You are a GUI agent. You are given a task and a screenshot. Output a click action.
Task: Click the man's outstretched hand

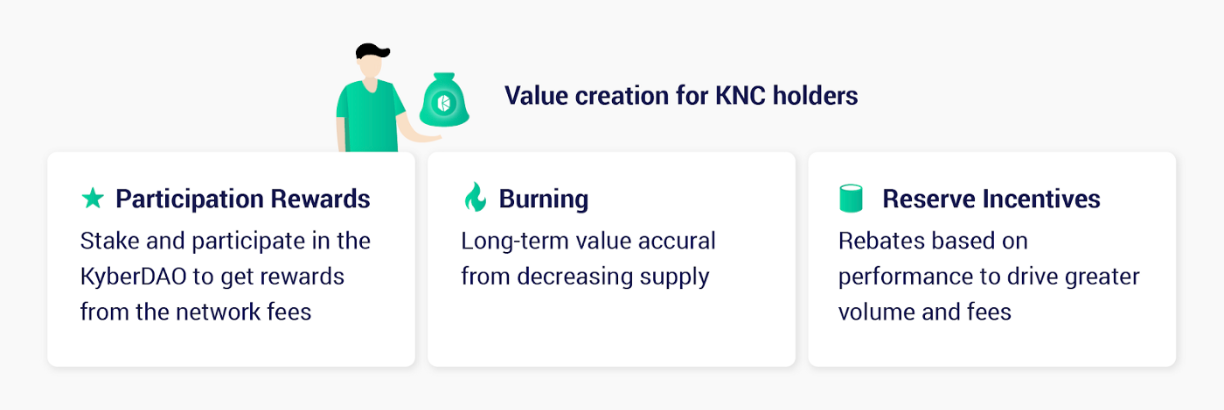429,136
